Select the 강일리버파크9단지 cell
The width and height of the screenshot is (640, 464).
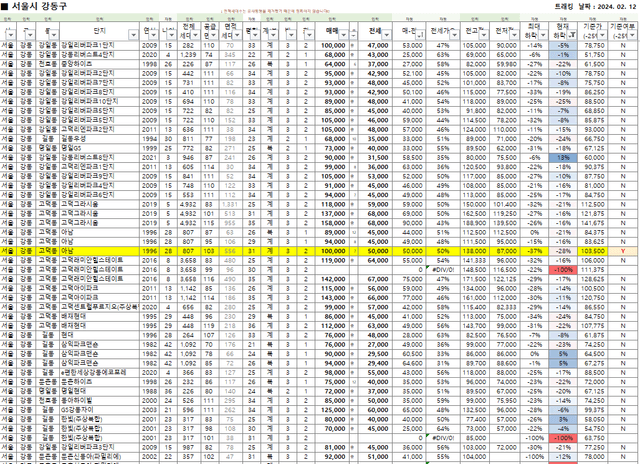coord(99,176)
